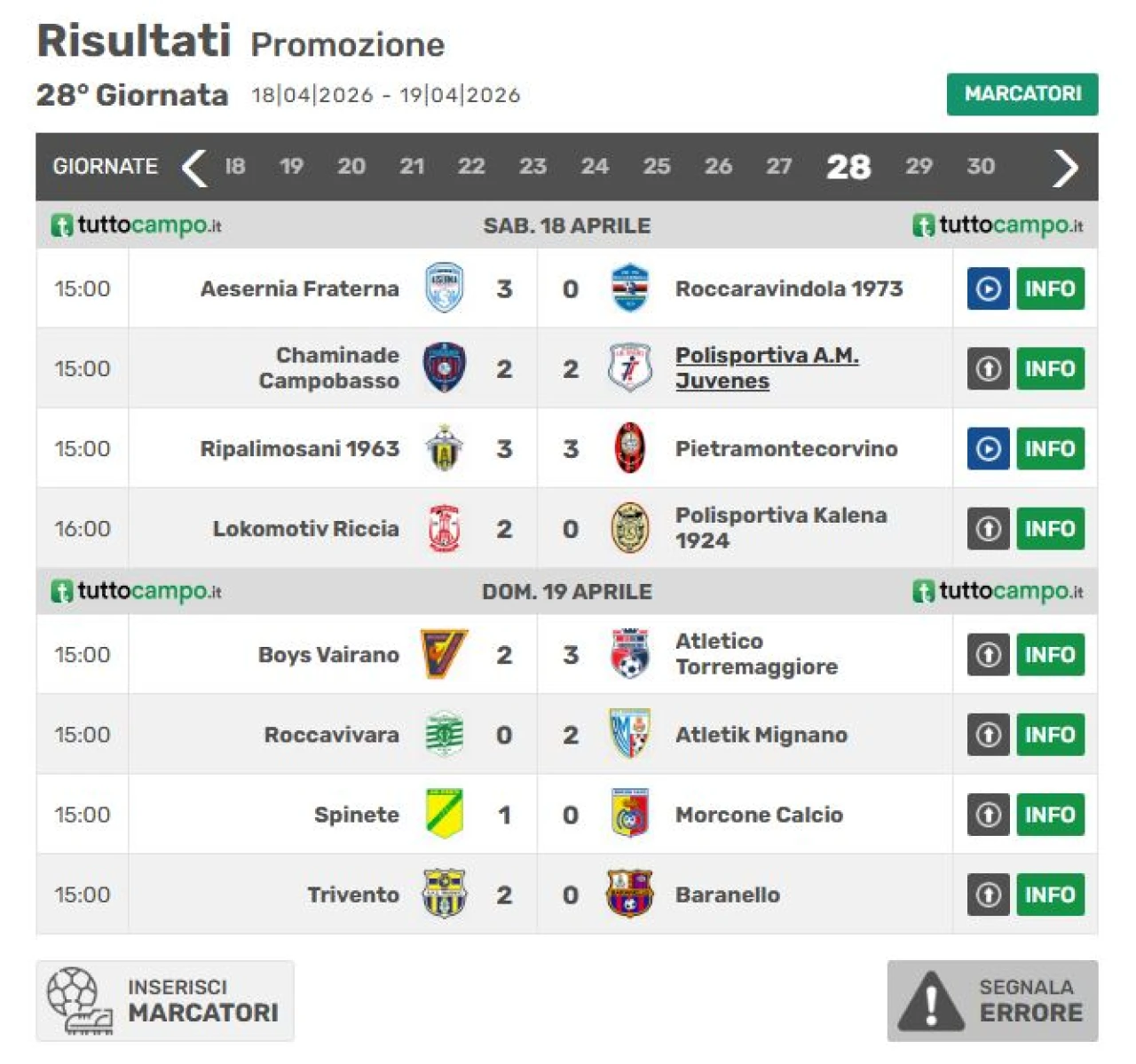Go to previous matchdays with left chevron
This screenshot has height=1064, width=1136.
[x=194, y=167]
